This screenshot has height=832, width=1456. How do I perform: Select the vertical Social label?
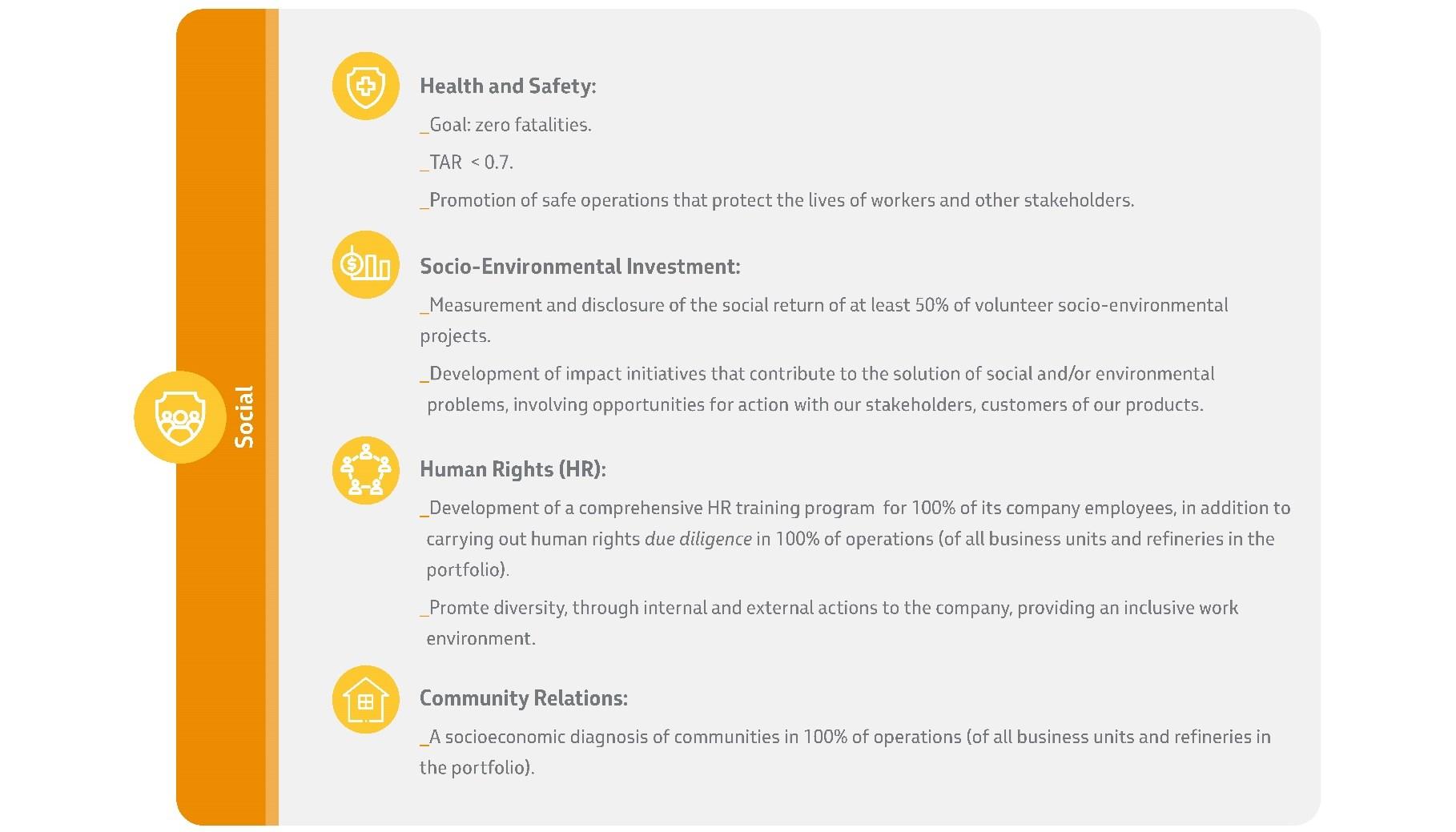243,416
